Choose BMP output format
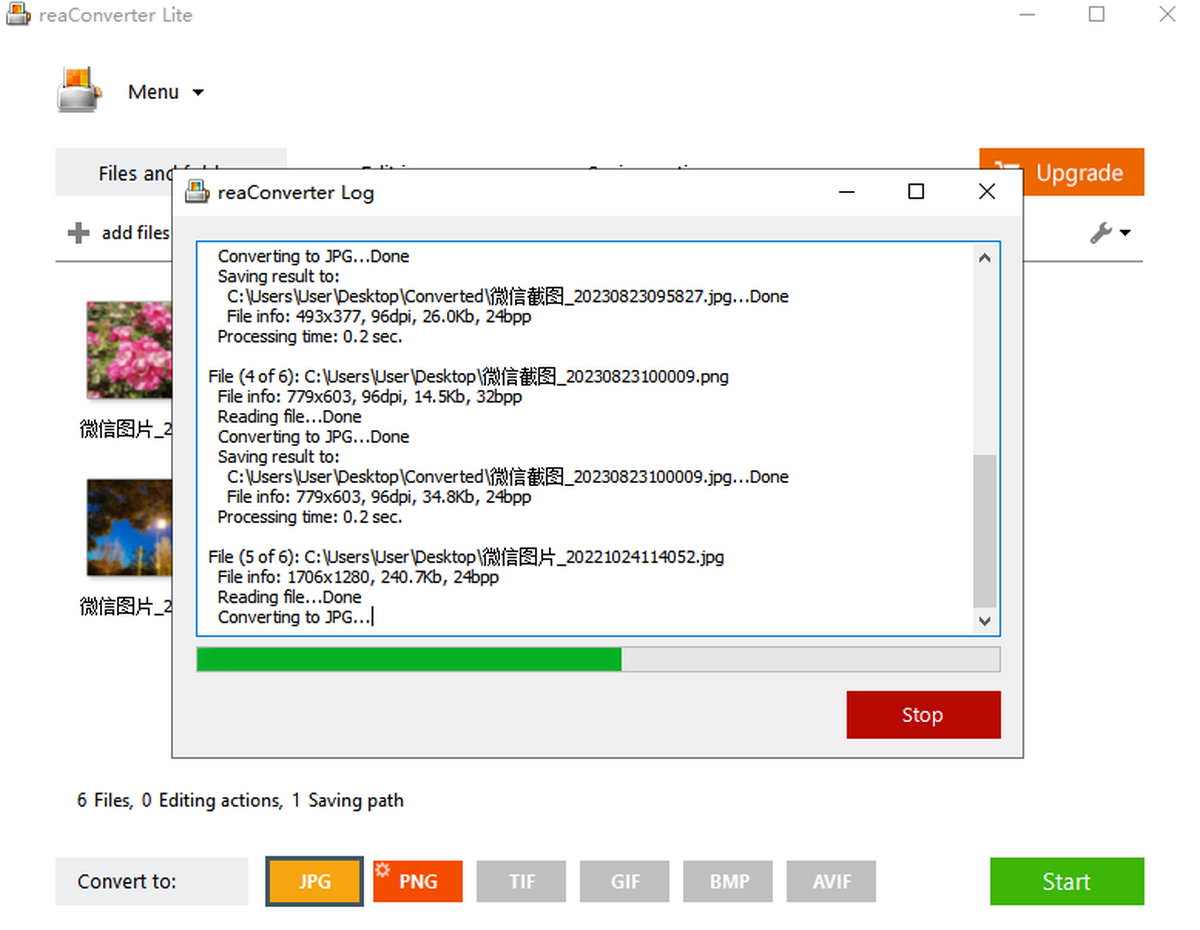1200x930 pixels. pyautogui.click(x=729, y=882)
